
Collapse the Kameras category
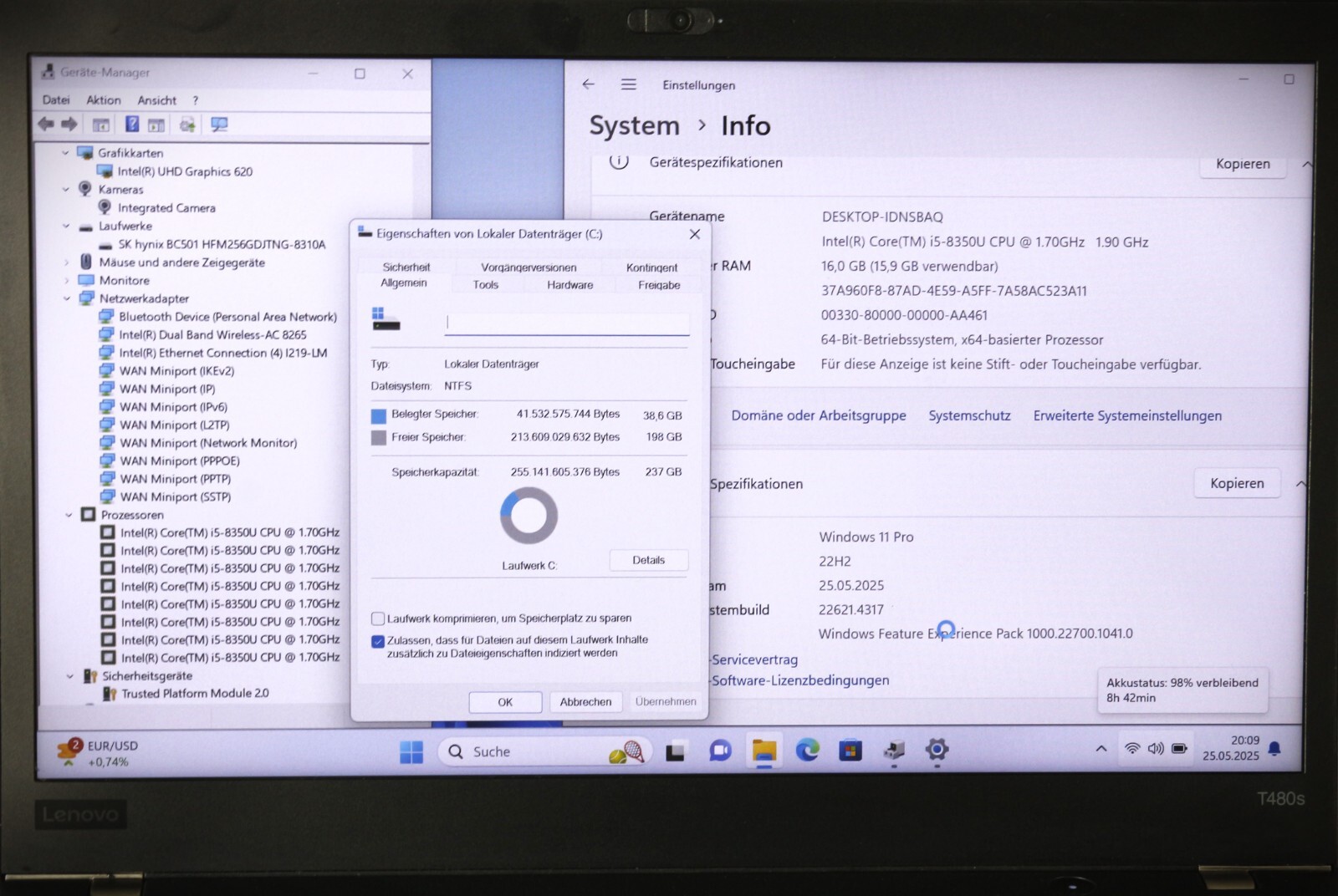coord(66,190)
